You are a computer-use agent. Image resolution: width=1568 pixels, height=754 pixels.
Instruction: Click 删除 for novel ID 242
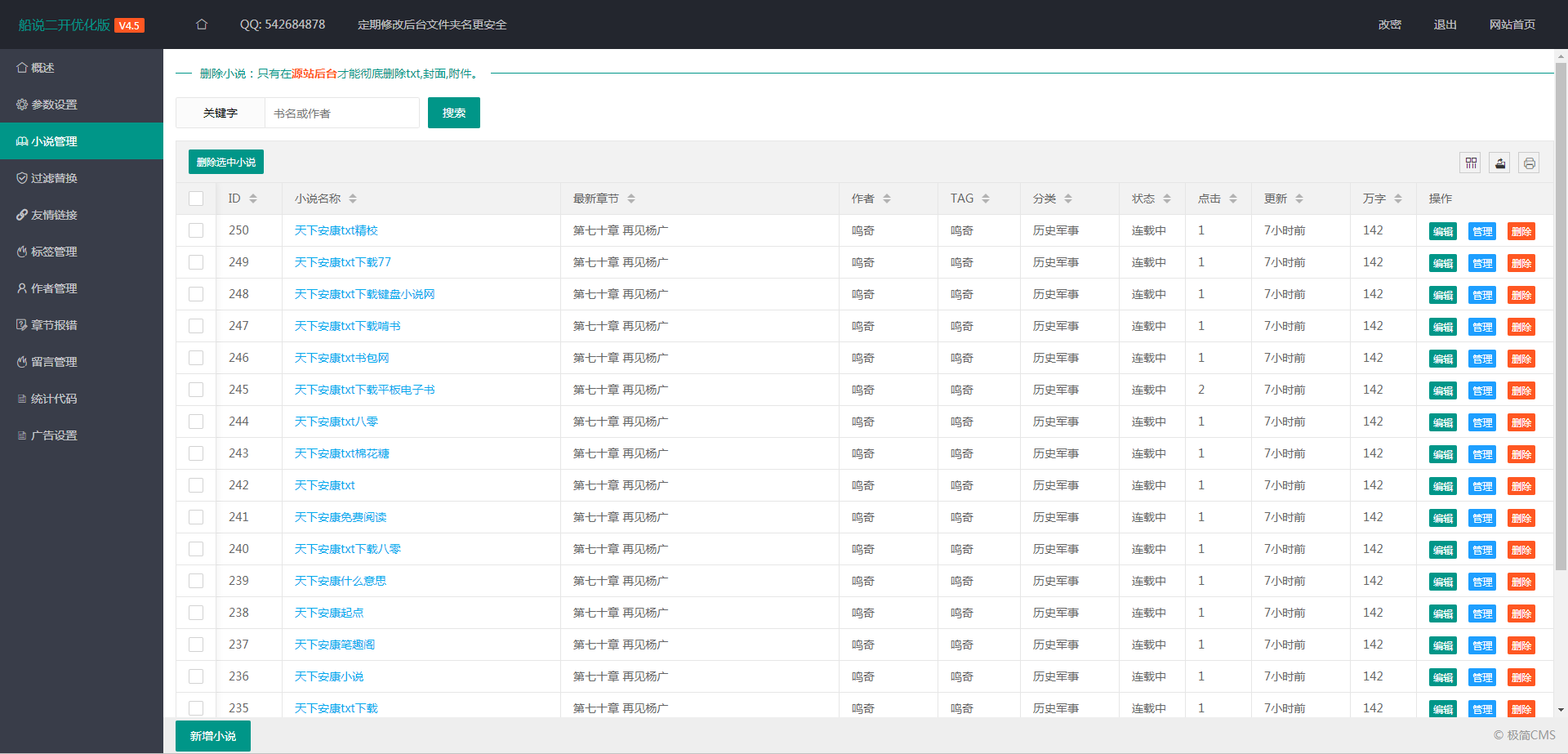click(1521, 486)
